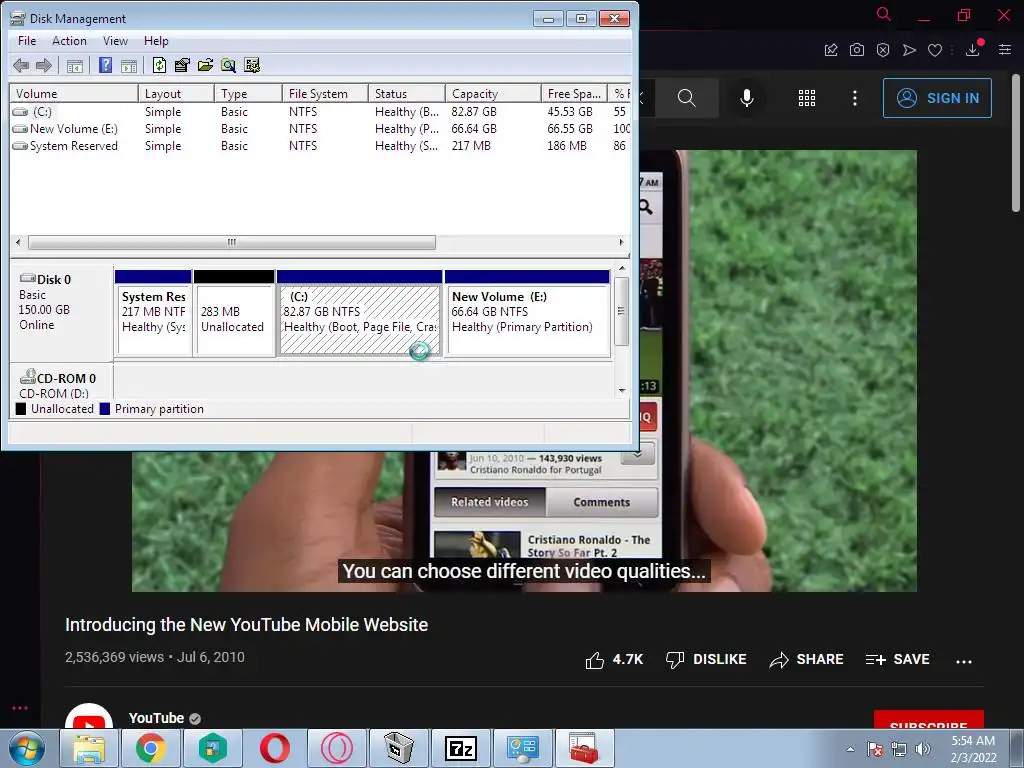Click the YouTube voice search microphone
This screenshot has height=768, width=1024.
point(747,98)
